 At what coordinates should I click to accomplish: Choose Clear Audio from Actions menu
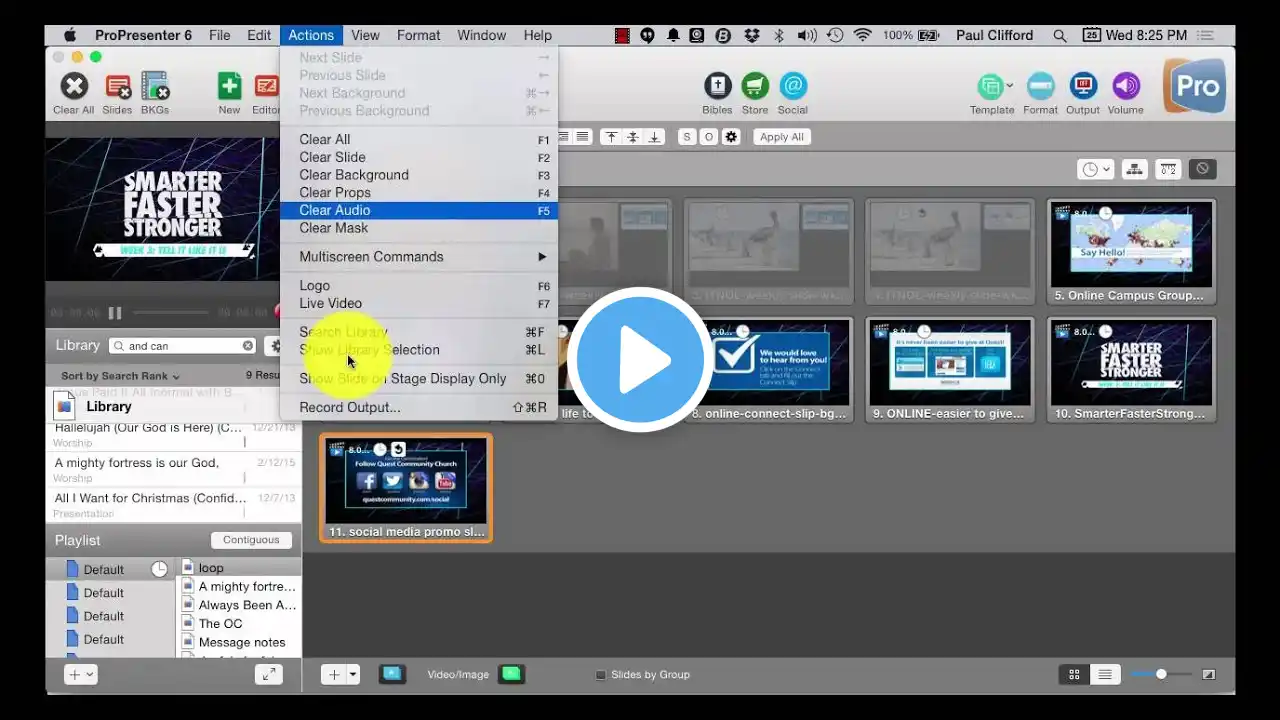click(x=419, y=210)
